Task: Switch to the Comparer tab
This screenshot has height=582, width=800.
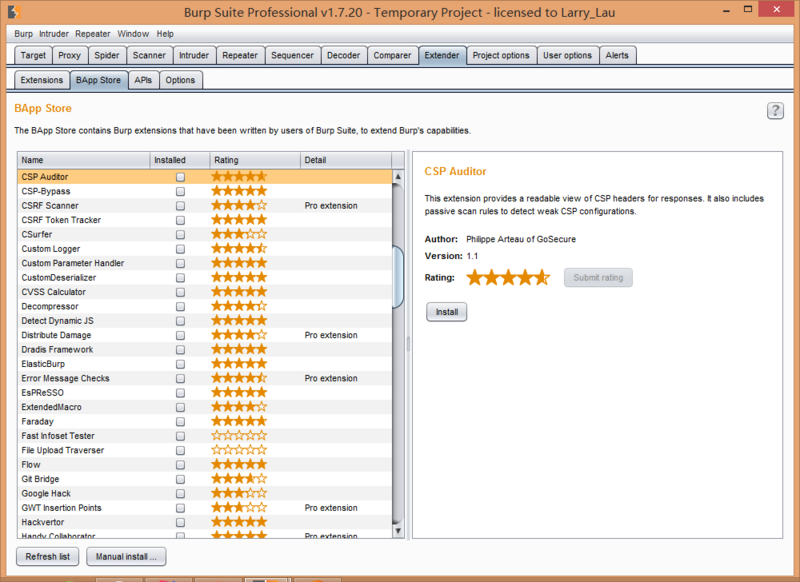Action: point(392,55)
